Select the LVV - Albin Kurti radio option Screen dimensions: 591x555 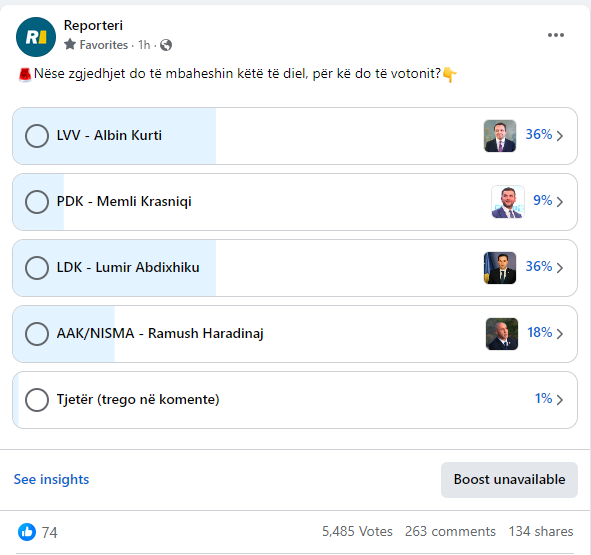37,136
